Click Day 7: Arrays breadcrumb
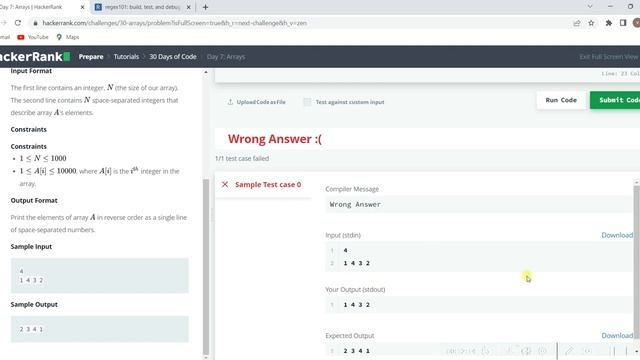This screenshot has width=640, height=360. [226, 57]
